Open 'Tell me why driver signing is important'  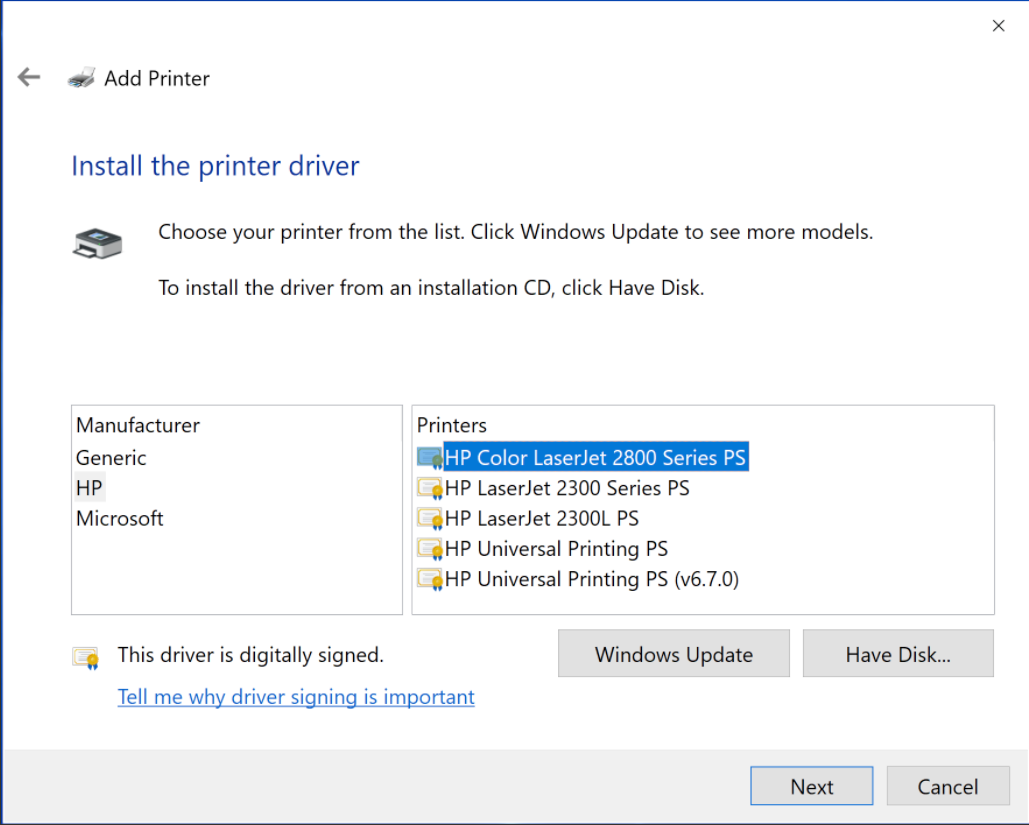(x=296, y=696)
